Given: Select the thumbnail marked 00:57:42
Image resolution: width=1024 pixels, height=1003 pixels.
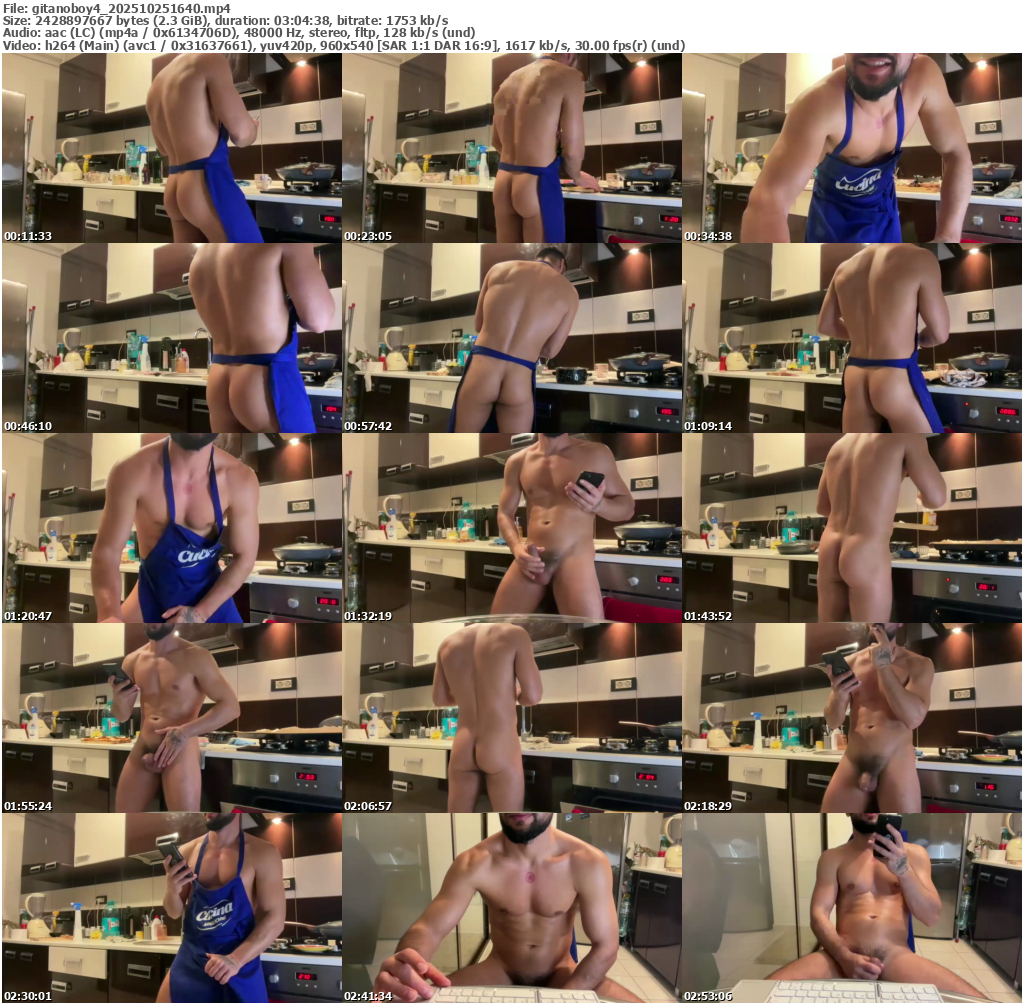Looking at the screenshot, I should [512, 338].
